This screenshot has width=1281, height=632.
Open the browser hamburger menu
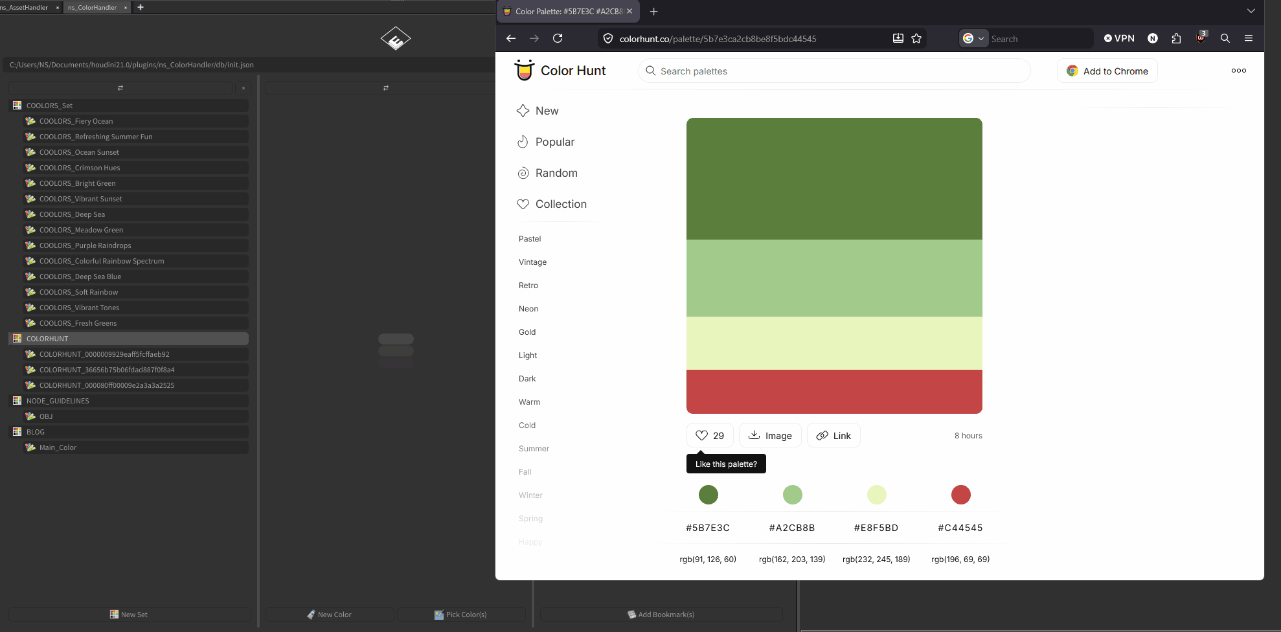pyautogui.click(x=1248, y=38)
